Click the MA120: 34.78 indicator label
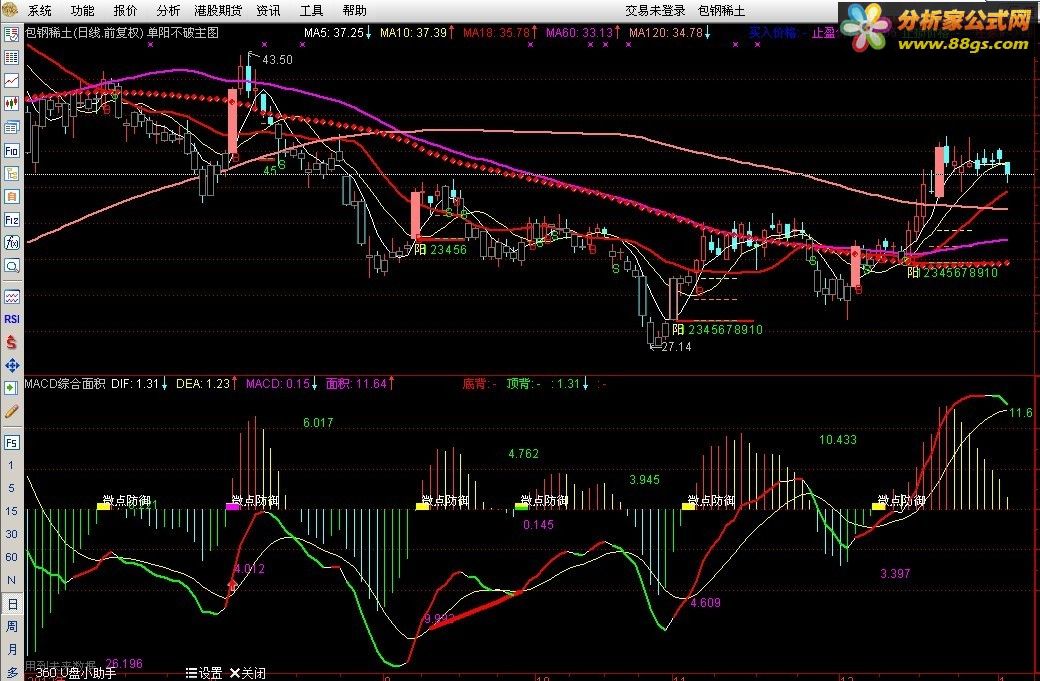 669,32
